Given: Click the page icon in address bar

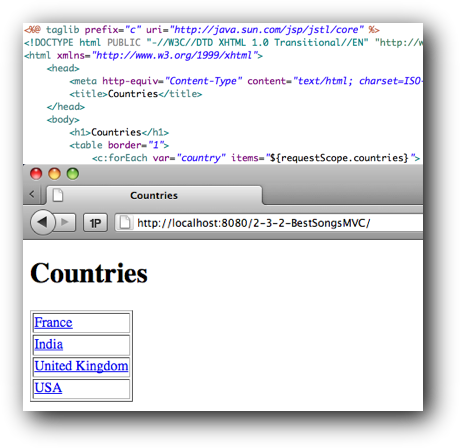Looking at the screenshot, I should [x=125, y=222].
